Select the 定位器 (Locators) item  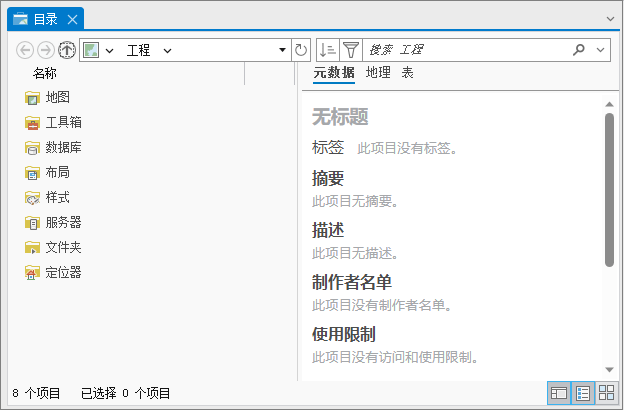point(63,272)
